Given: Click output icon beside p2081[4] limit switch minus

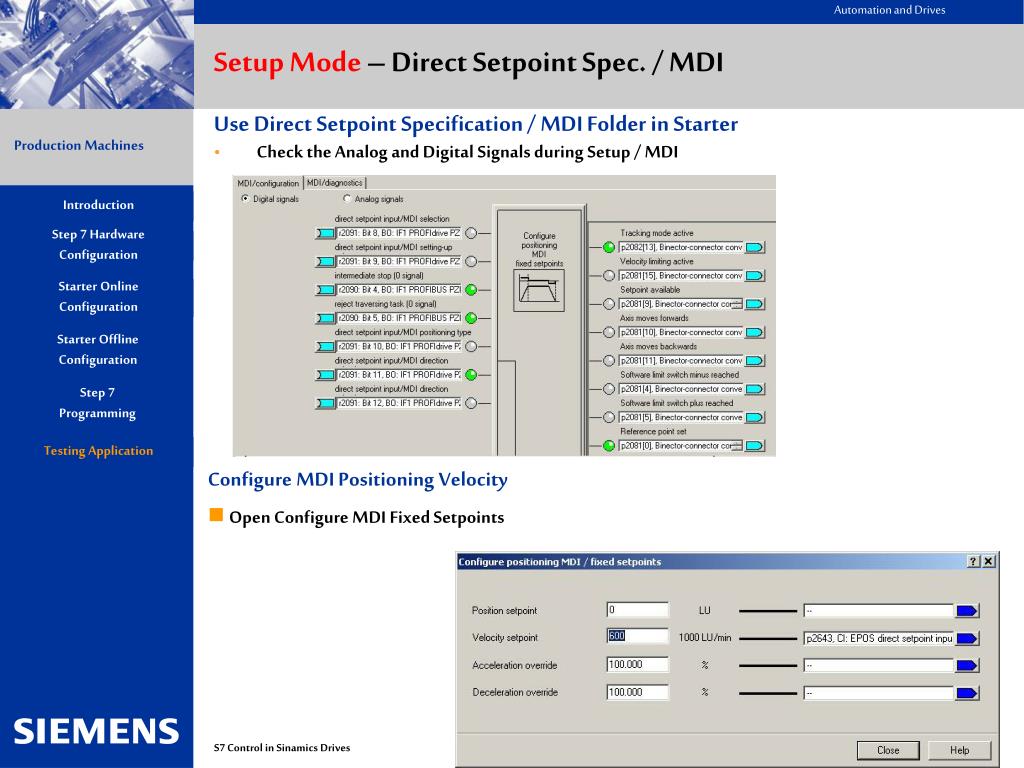Looking at the screenshot, I should click(755, 389).
